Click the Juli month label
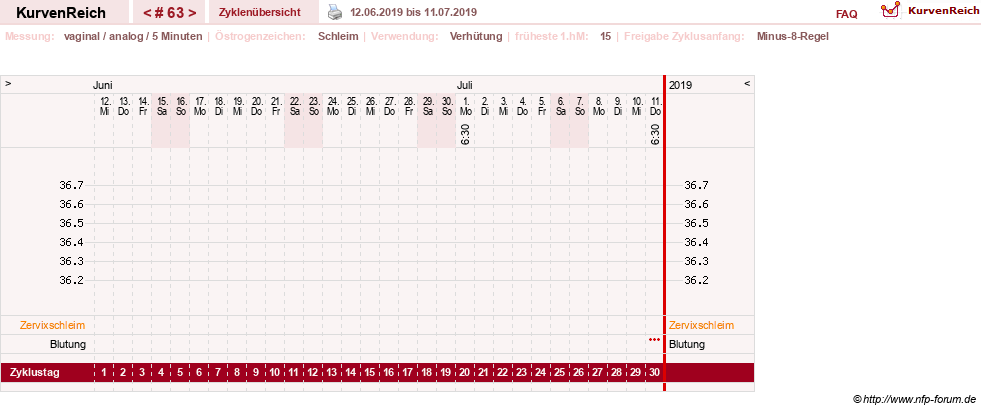 click(x=464, y=85)
